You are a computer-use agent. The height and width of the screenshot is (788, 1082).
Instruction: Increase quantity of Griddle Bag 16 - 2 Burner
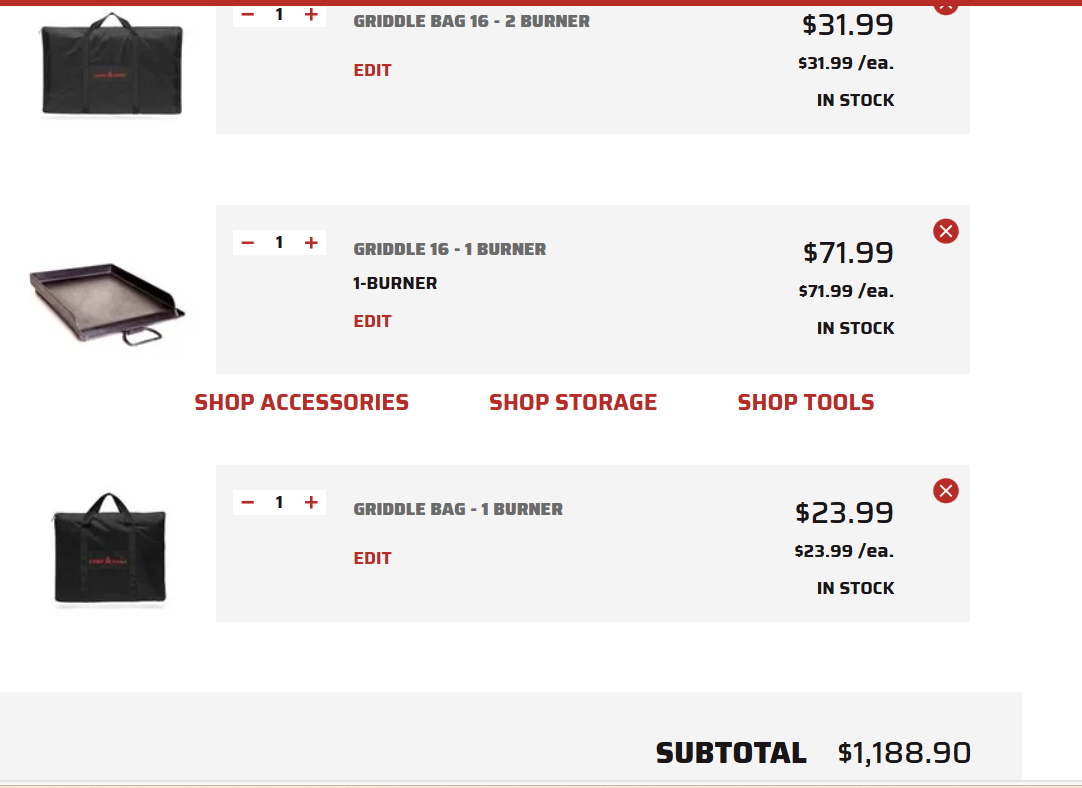pyautogui.click(x=311, y=14)
